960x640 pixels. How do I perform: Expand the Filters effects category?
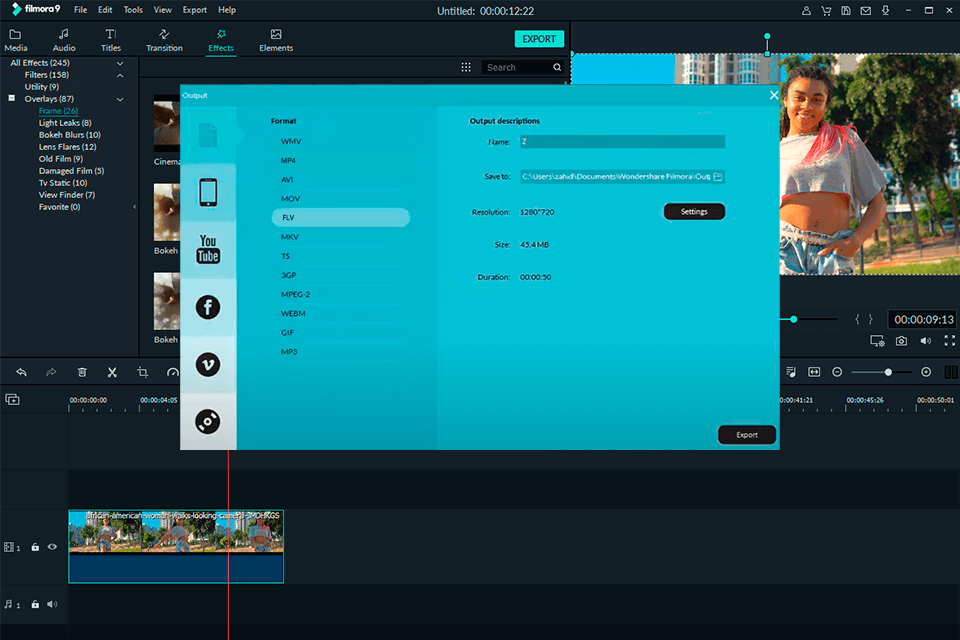click(120, 75)
